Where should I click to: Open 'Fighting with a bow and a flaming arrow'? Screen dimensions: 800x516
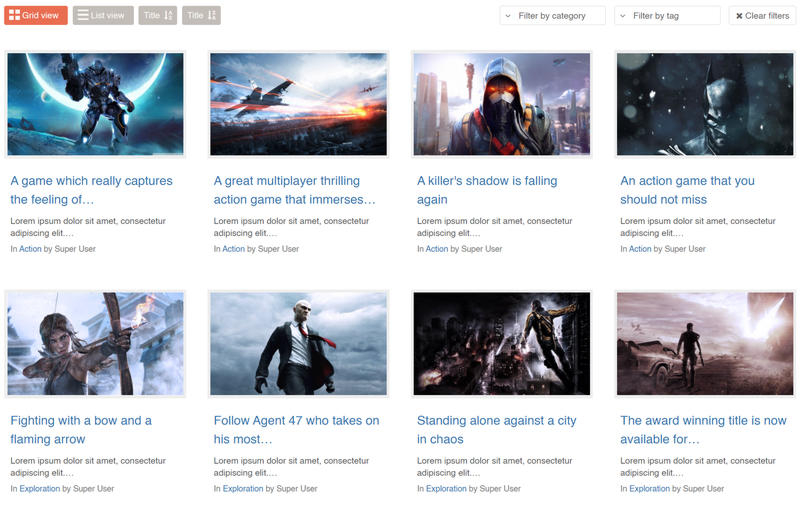81,430
